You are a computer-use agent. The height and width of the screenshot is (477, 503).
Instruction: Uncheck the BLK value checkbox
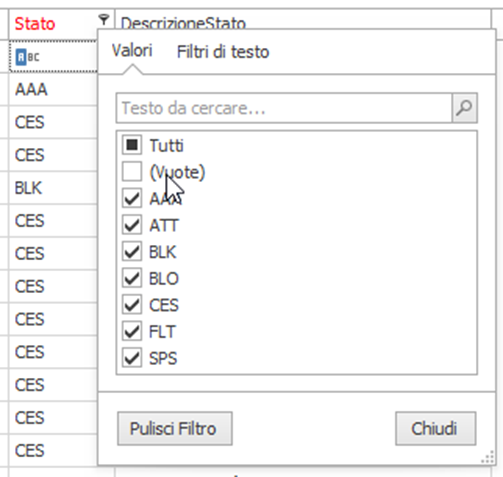click(x=132, y=251)
